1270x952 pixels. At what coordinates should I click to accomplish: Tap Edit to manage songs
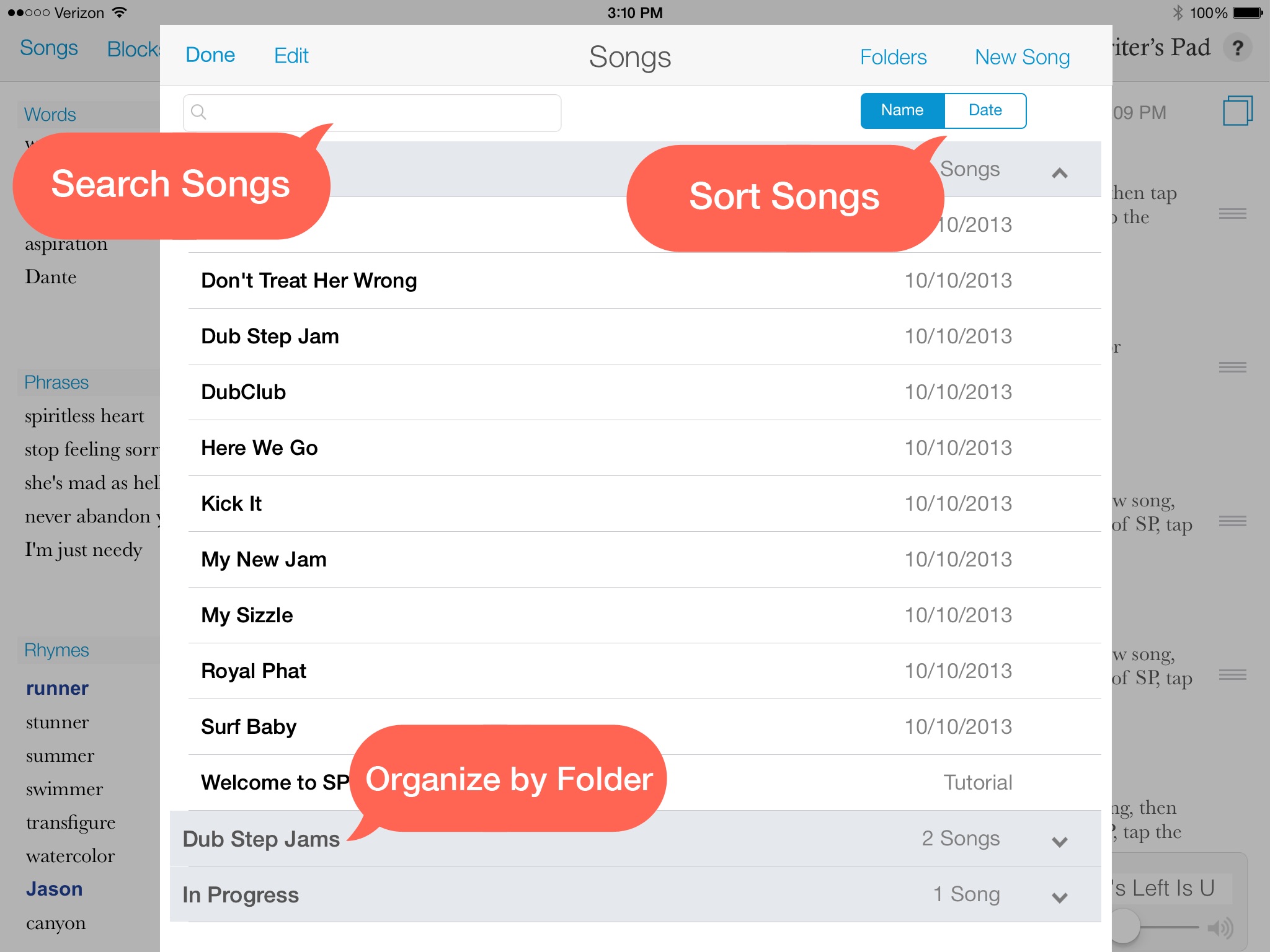(291, 54)
